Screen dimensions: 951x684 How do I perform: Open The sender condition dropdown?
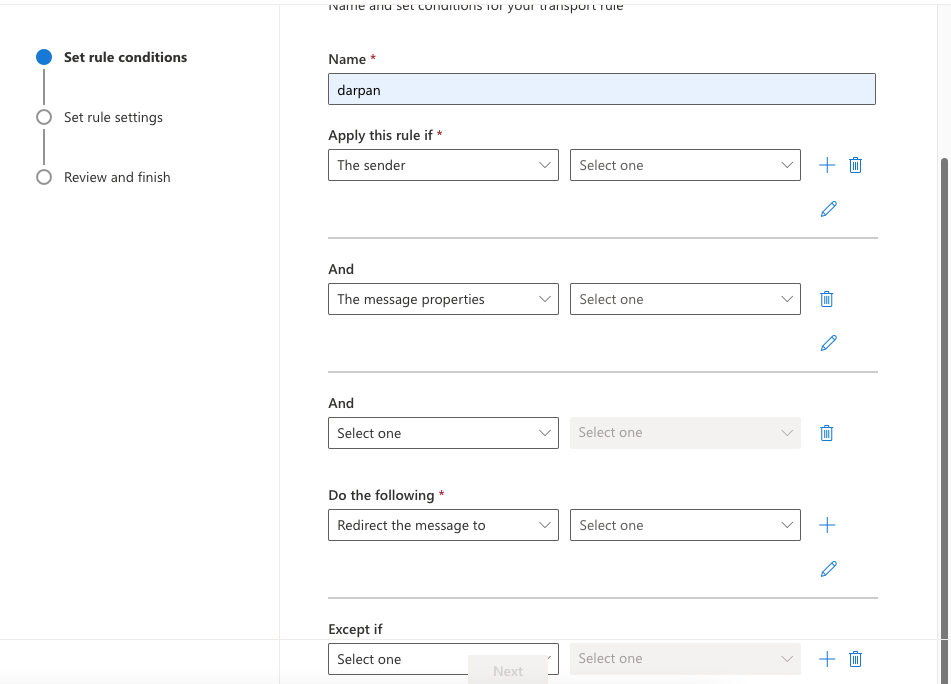(443, 165)
